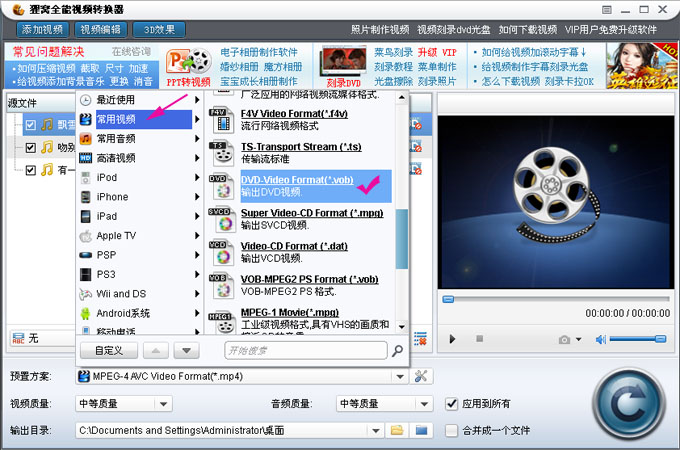
Task: Enable 合并成一个文件 checkbox
Action: coord(452,430)
